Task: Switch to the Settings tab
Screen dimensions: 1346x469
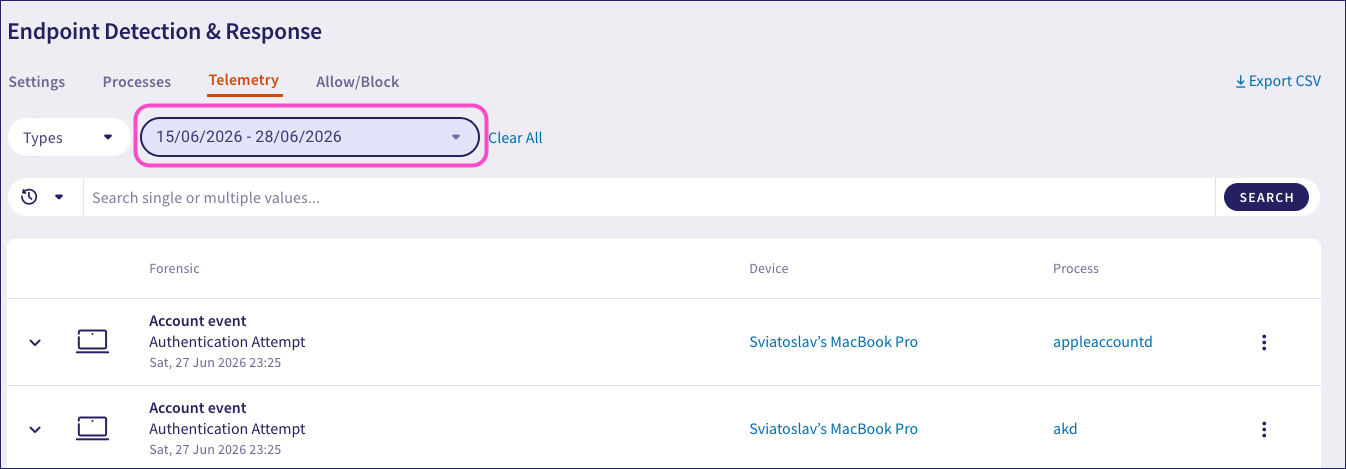Action: pyautogui.click(x=37, y=82)
